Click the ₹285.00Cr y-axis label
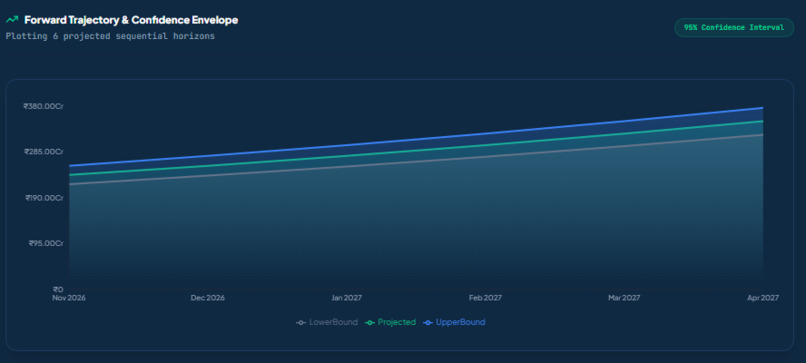The image size is (806, 363). 43,152
